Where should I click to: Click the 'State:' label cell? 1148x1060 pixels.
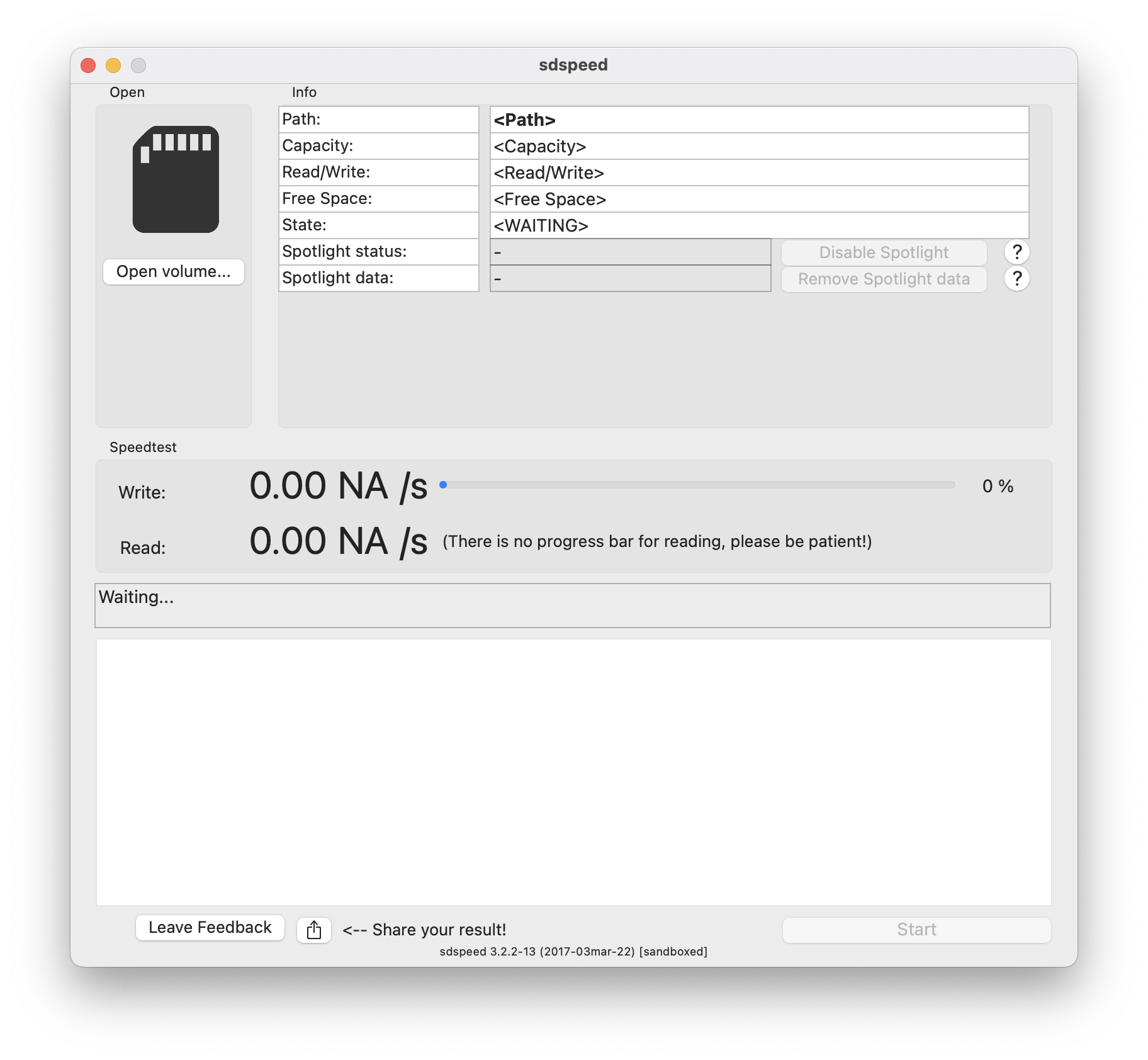pyautogui.click(x=379, y=225)
